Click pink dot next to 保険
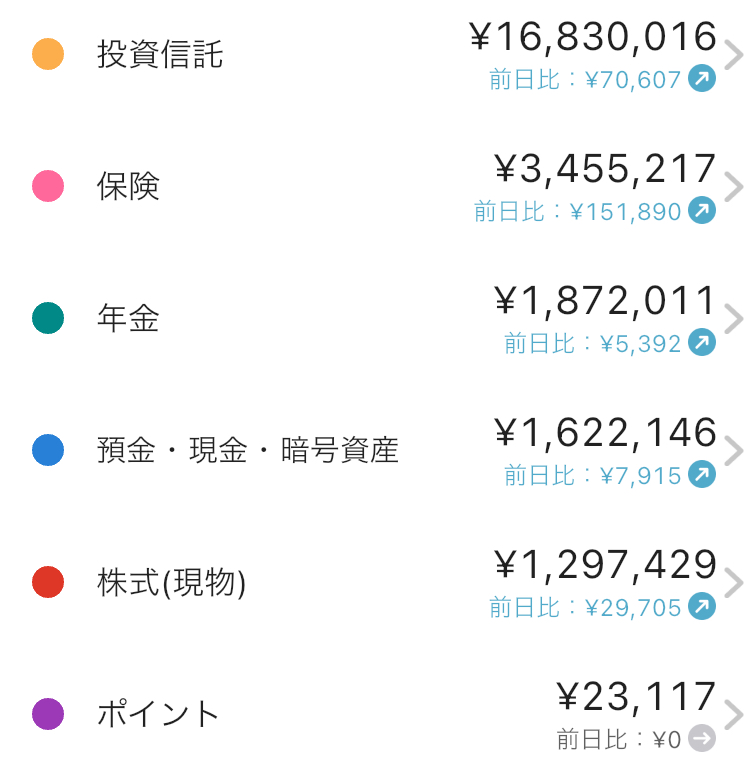This screenshot has height=772, width=750. tap(48, 186)
